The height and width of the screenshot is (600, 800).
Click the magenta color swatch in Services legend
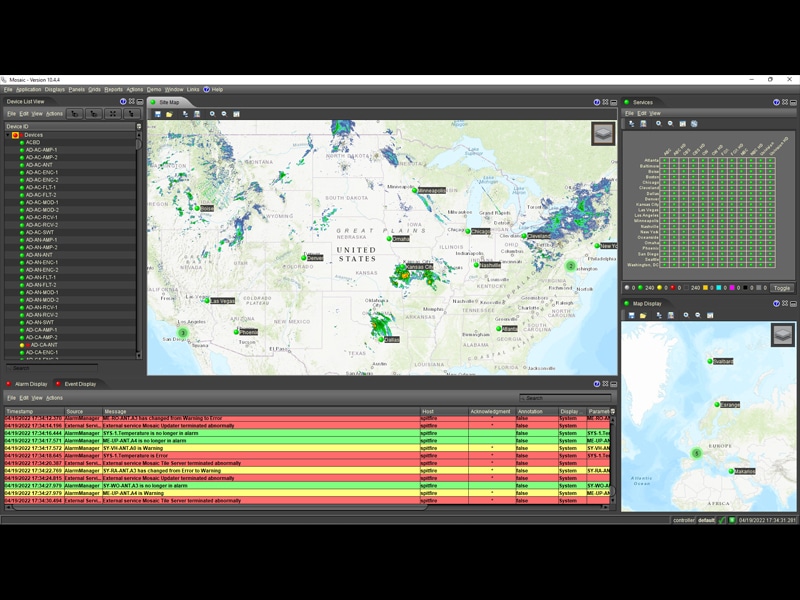732,288
